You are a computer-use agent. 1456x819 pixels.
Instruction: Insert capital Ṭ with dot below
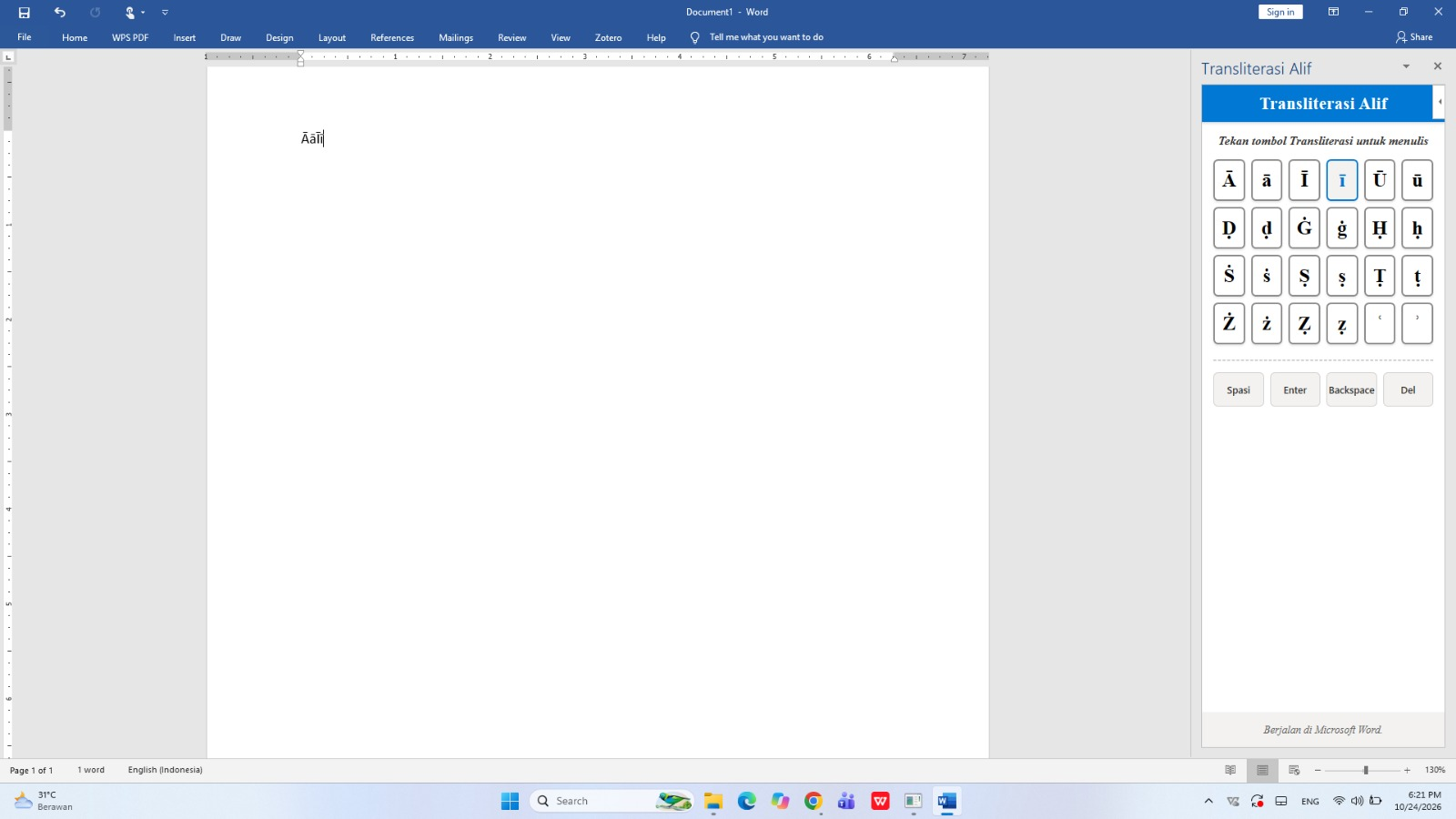1380,277
